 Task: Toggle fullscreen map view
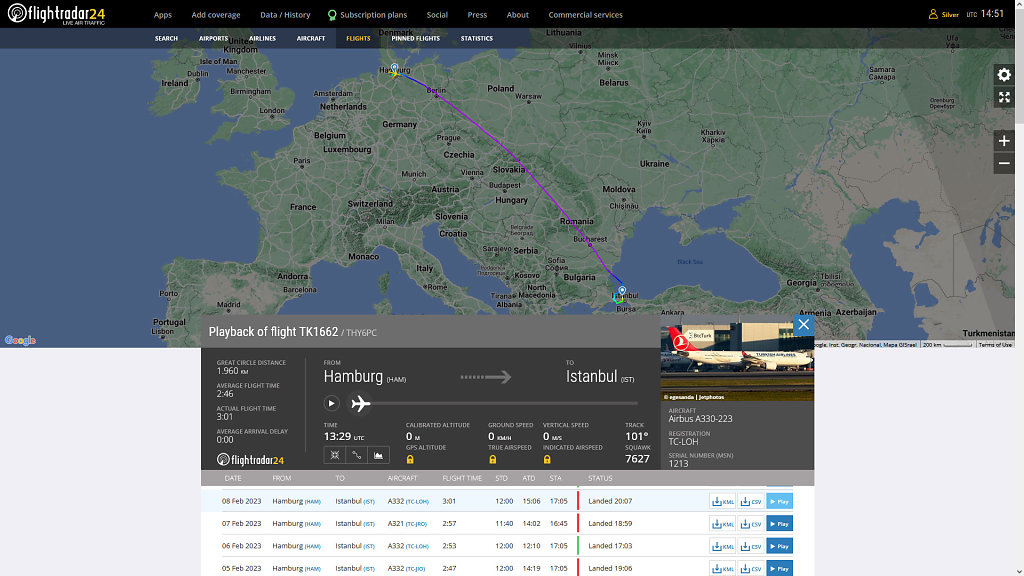pos(1004,97)
